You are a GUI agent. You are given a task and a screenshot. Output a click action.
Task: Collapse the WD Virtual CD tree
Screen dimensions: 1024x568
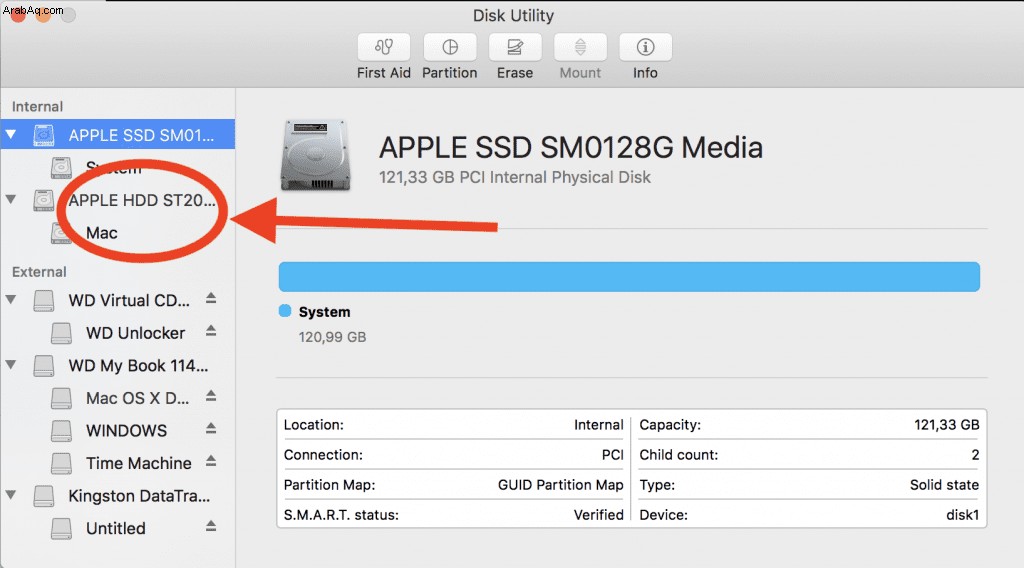coord(11,300)
